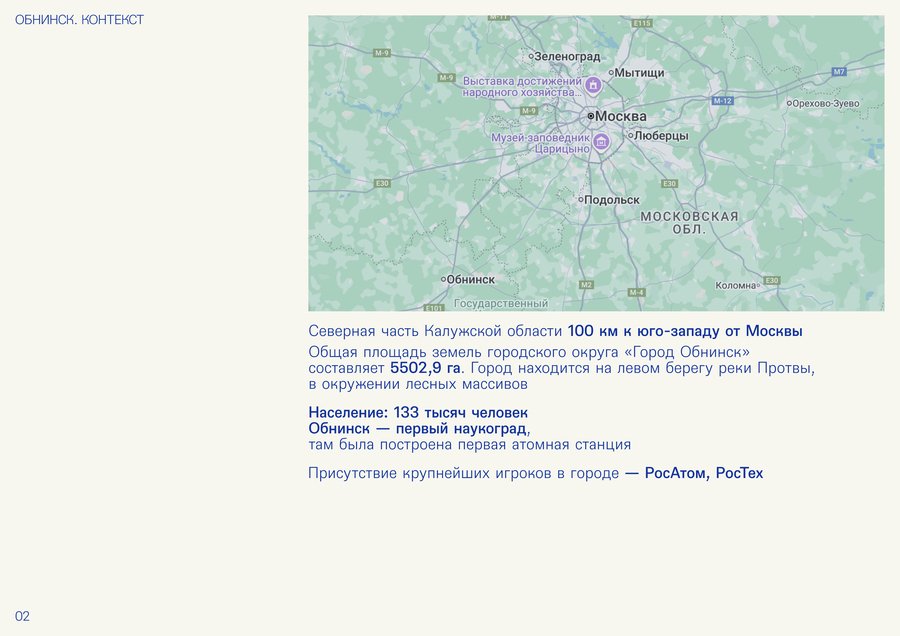
Task: Click the Обнинск city label on map
Action: pos(470,280)
